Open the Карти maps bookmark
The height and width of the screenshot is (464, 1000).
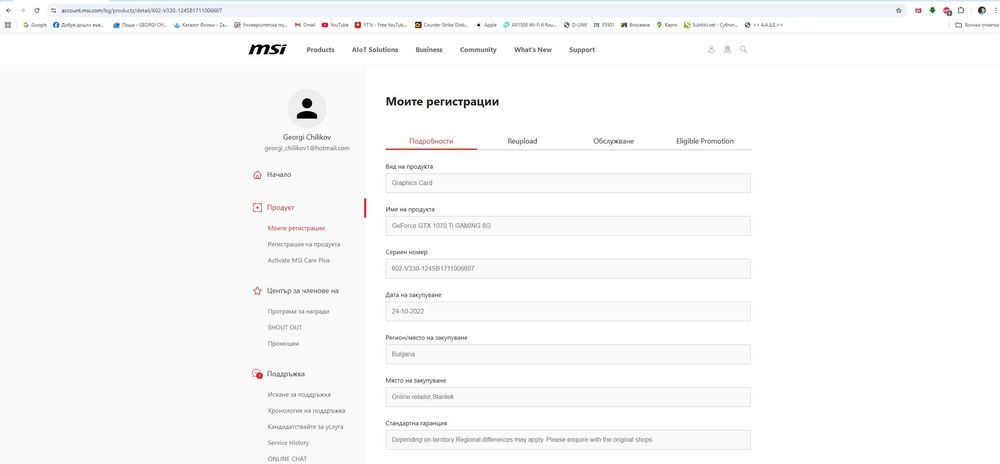pyautogui.click(x=666, y=25)
